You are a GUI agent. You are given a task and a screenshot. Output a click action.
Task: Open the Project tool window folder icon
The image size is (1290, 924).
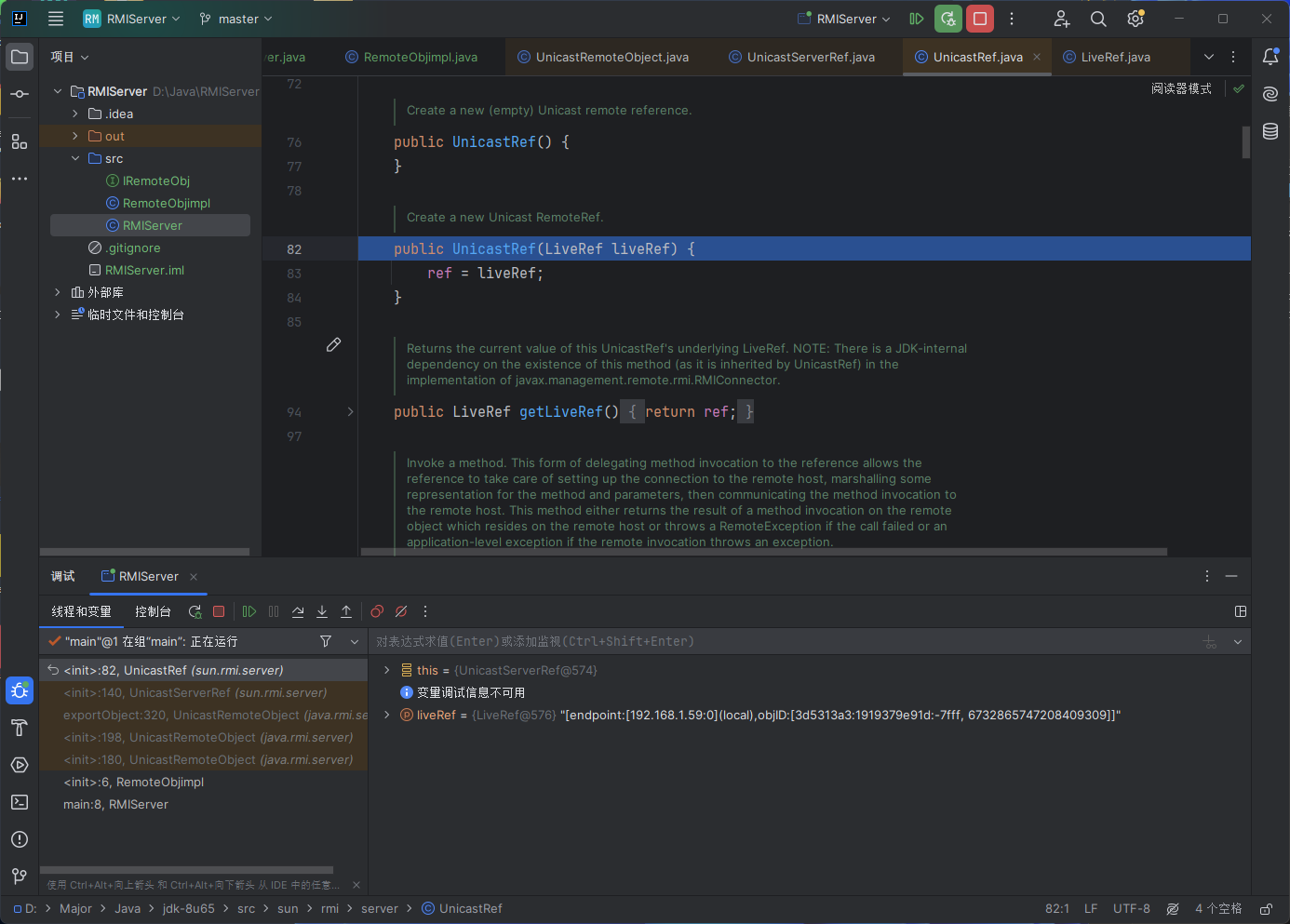pos(20,57)
